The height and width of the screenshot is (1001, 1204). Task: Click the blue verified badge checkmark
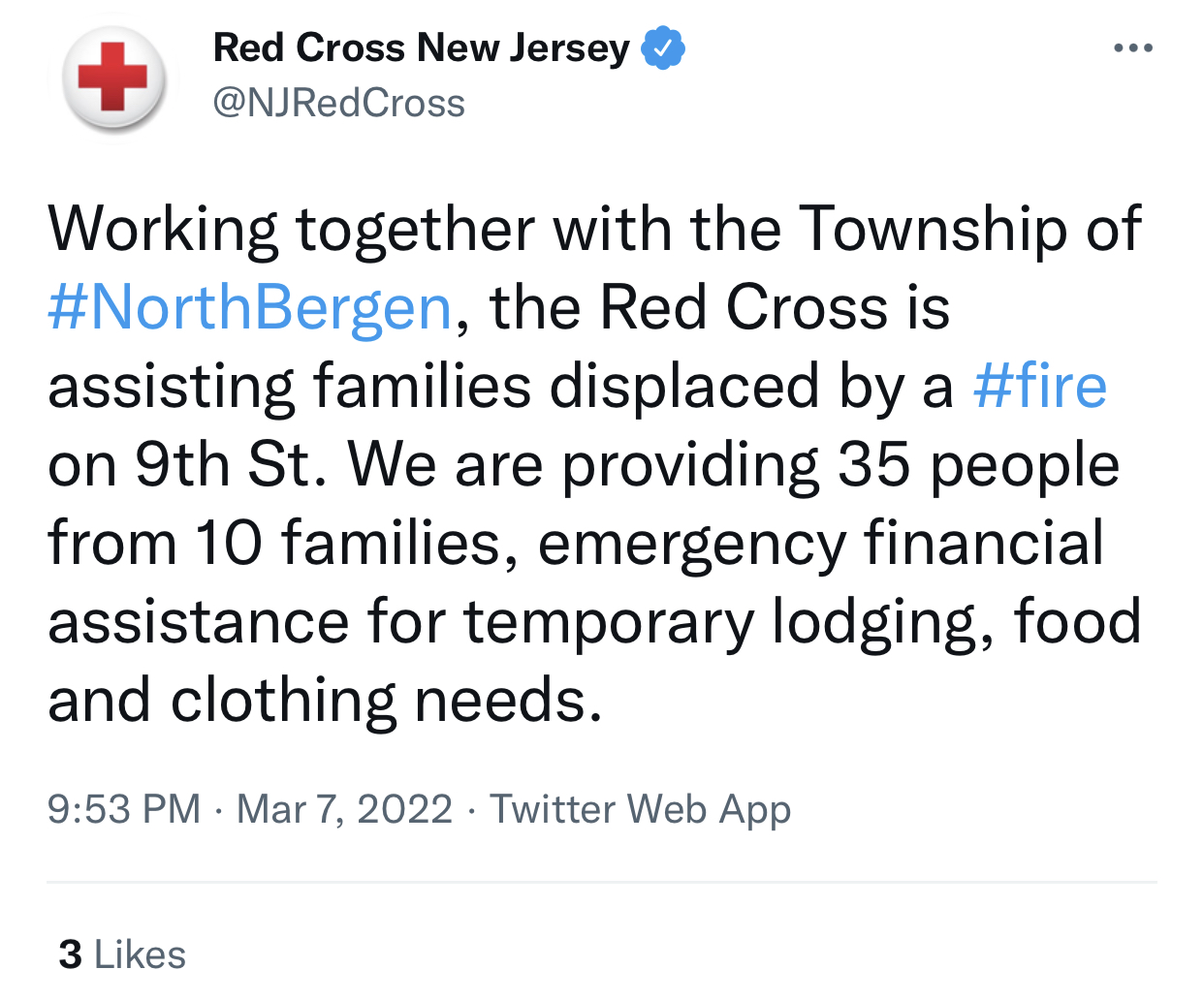(664, 48)
